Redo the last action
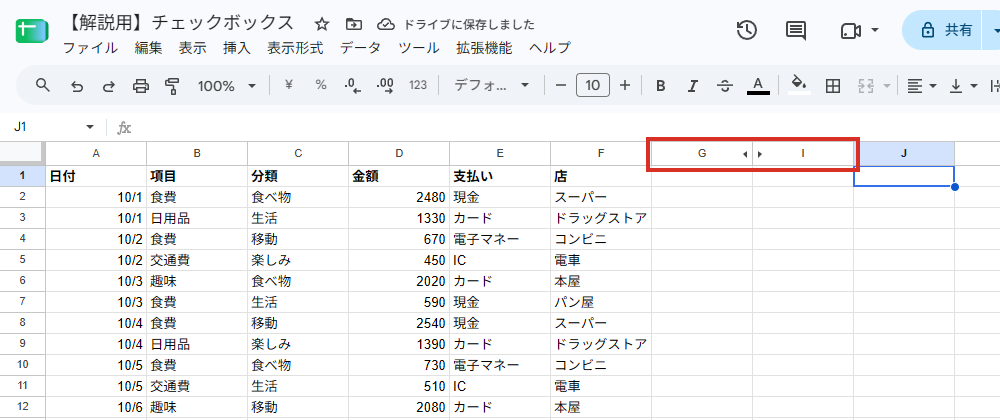Viewport: 1000px width, 420px height. (109, 85)
